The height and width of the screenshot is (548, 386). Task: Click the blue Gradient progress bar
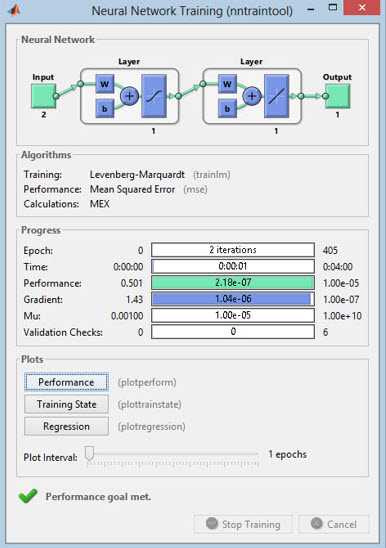(233, 299)
